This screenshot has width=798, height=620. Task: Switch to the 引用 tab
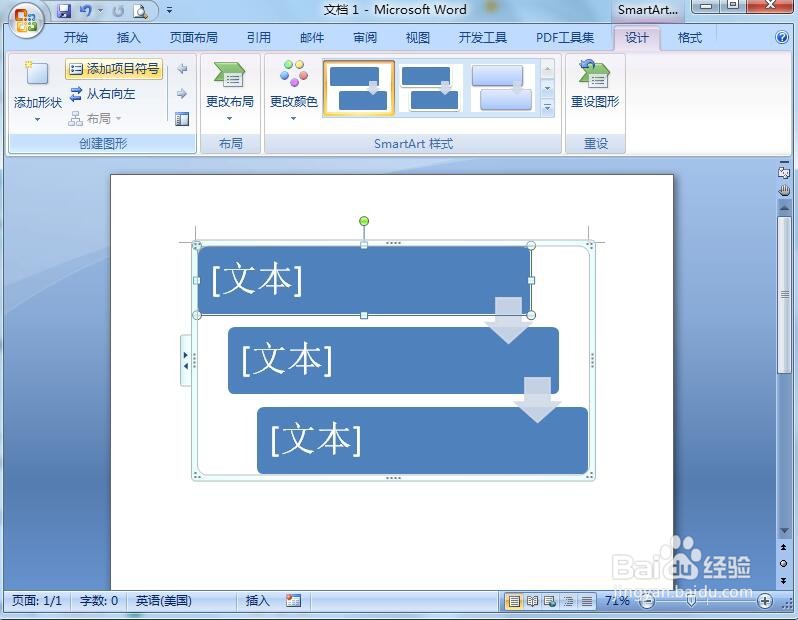pos(259,38)
